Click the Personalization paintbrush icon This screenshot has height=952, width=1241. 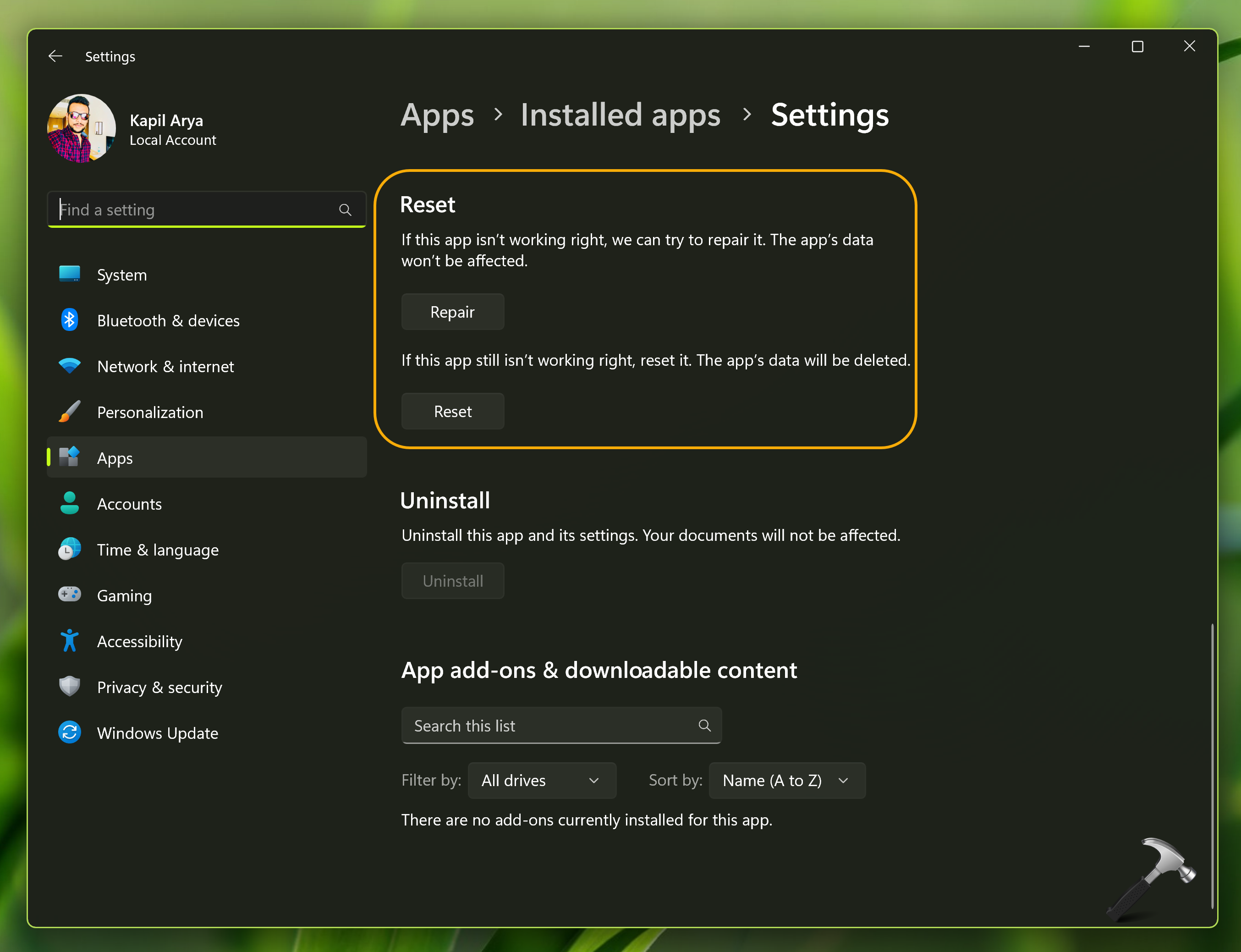(x=70, y=412)
